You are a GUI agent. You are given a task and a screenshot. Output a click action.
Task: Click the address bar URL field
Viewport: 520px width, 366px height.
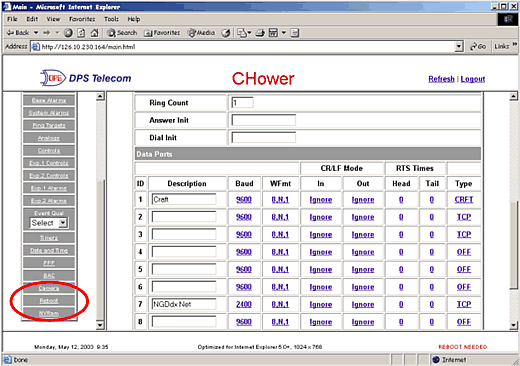point(247,47)
